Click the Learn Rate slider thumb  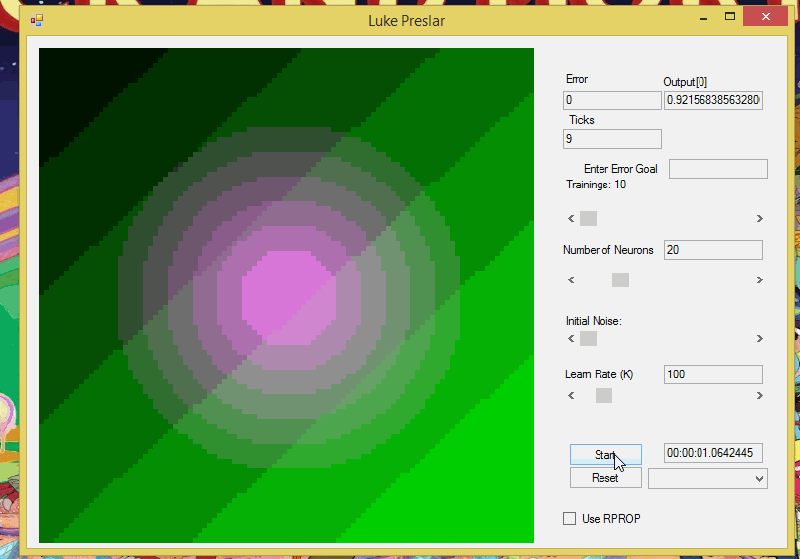tap(604, 396)
